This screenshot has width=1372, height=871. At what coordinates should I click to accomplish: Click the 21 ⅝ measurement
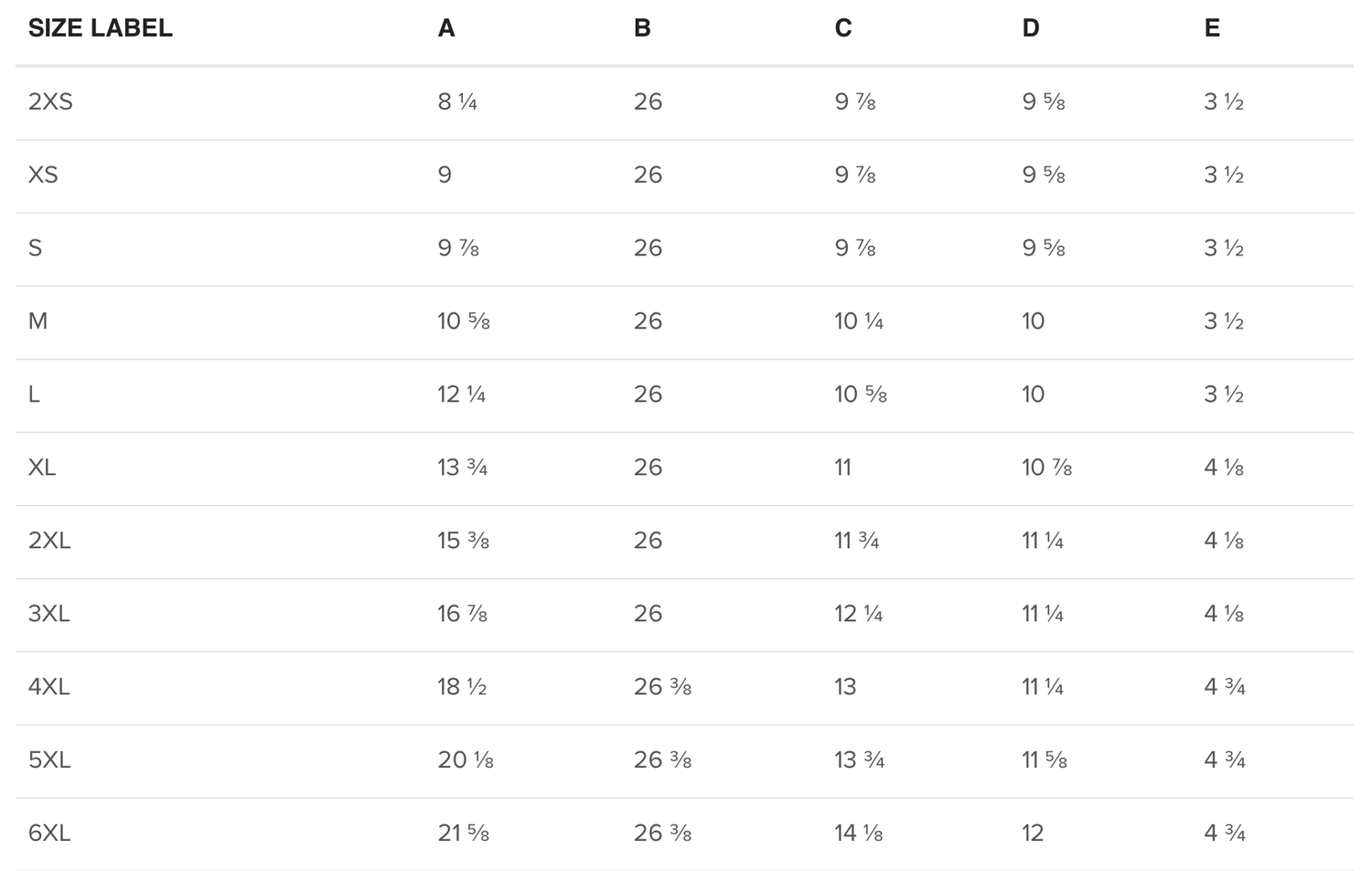[463, 833]
